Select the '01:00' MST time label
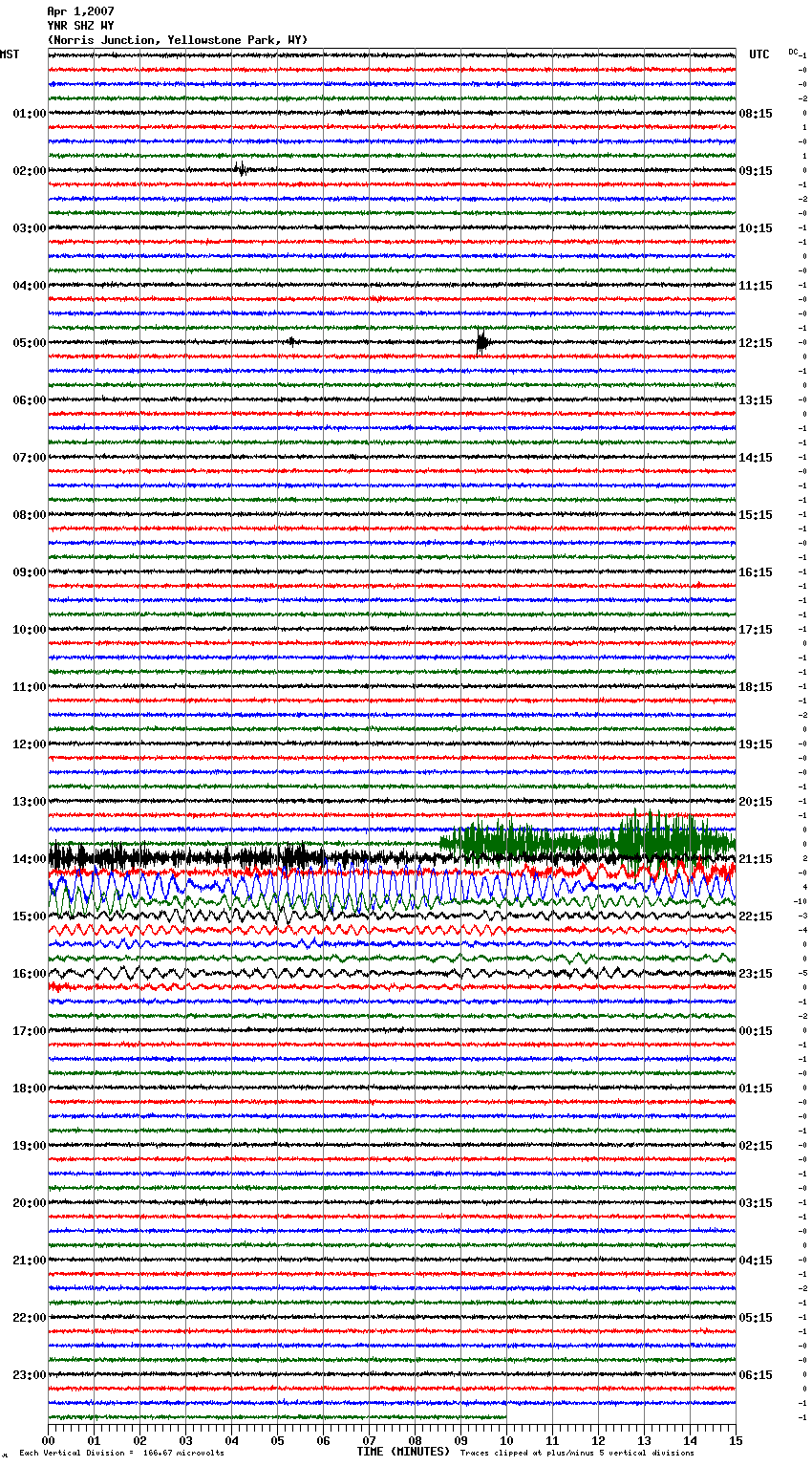 click(x=30, y=114)
